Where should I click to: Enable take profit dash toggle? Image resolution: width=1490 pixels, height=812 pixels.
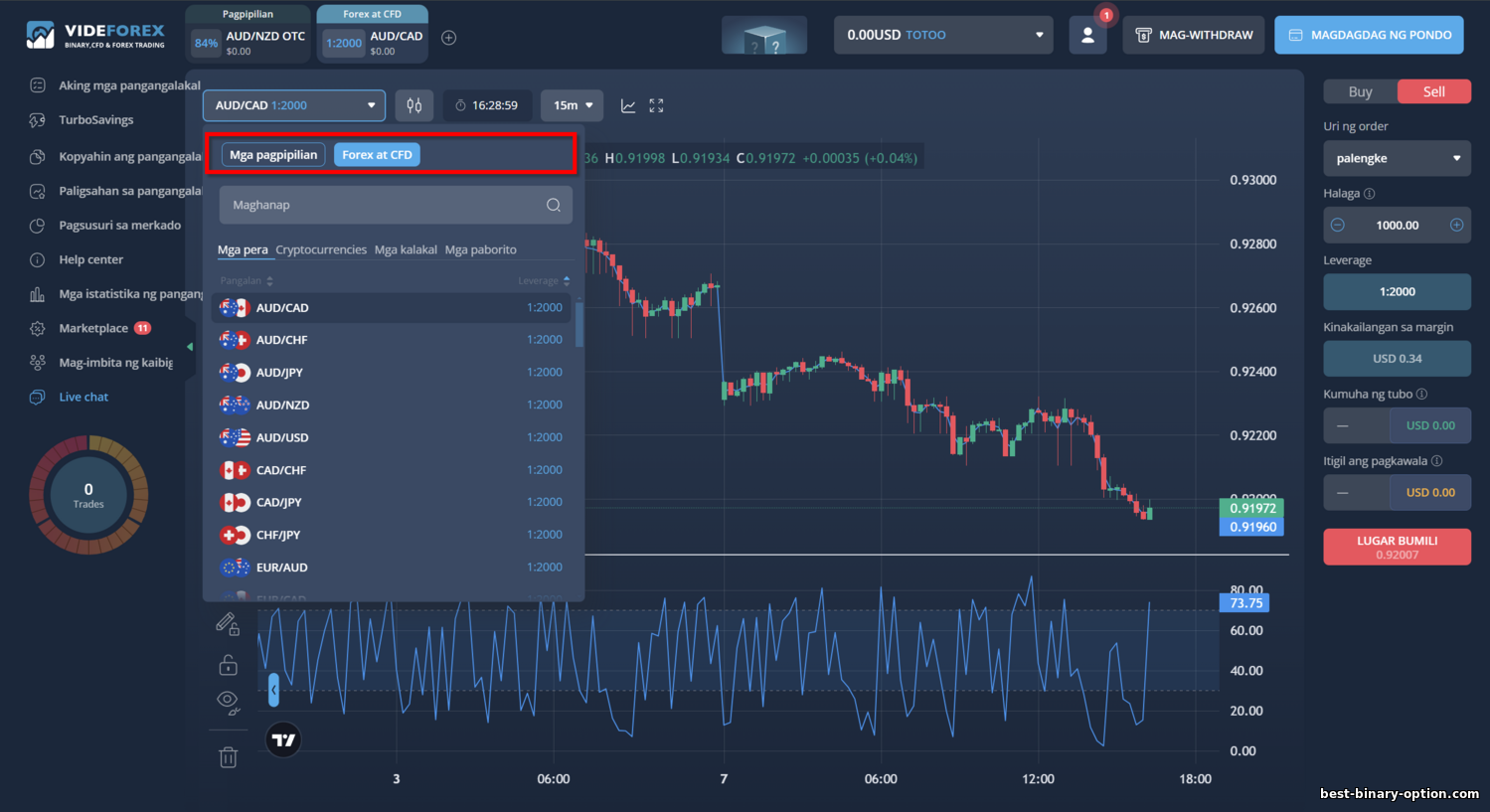coord(1343,425)
